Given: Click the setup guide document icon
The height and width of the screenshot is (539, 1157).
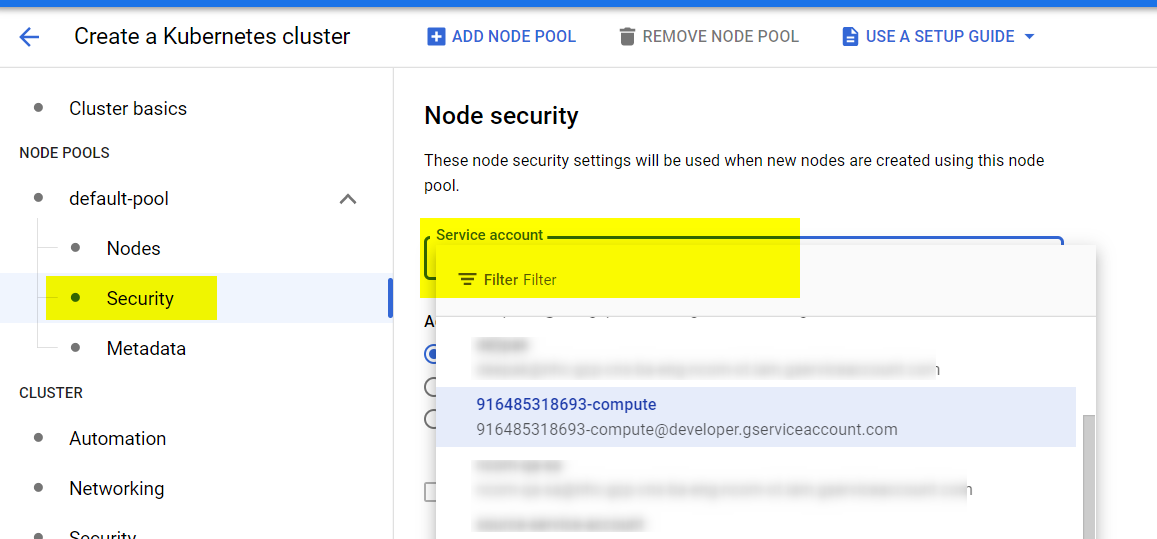Looking at the screenshot, I should point(850,36).
